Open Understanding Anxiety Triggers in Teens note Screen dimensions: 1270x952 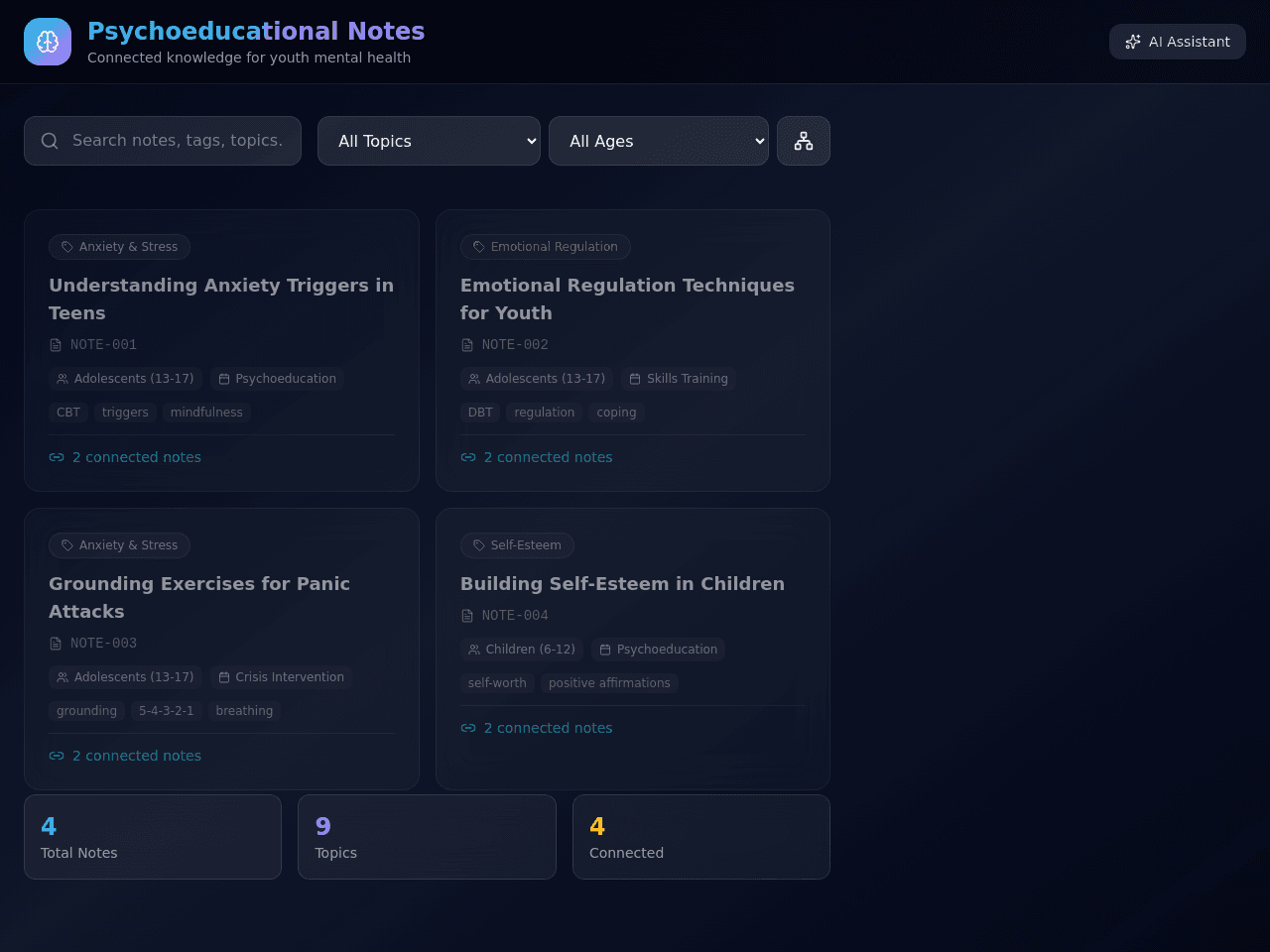(221, 298)
